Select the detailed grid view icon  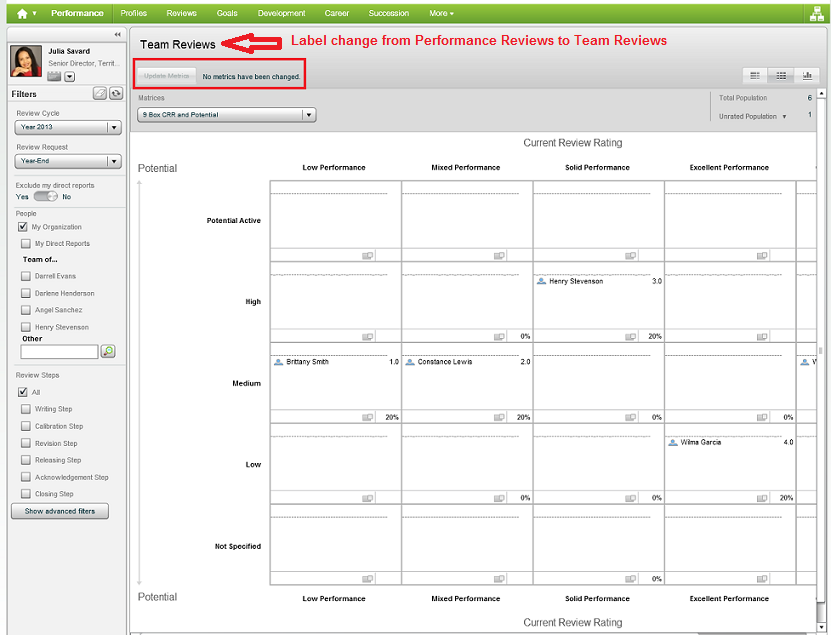pyautogui.click(x=781, y=76)
